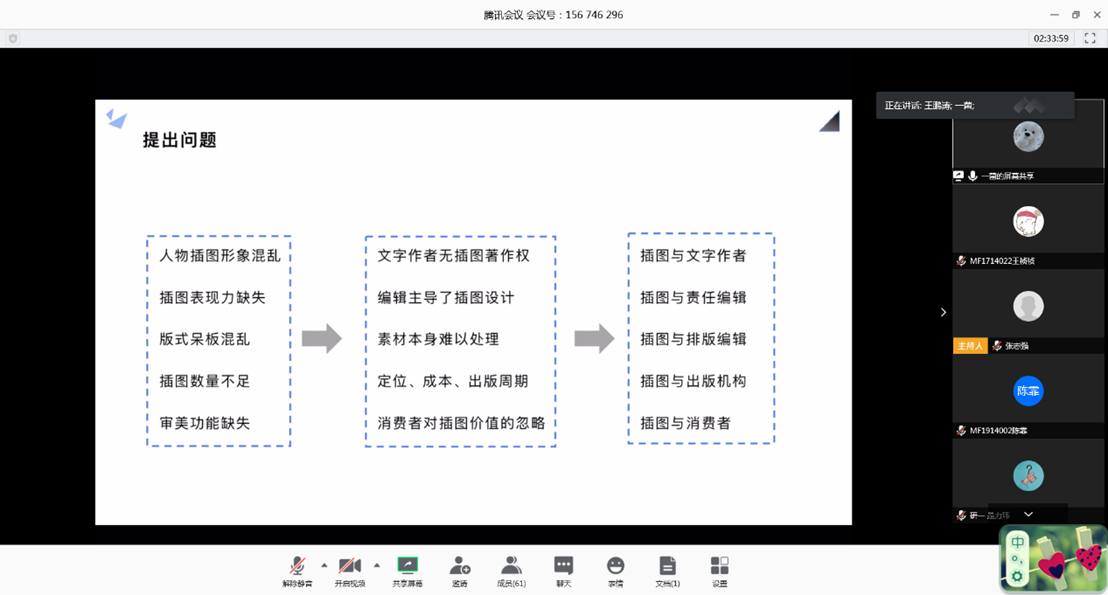Select the 陈霏 participant avatar
Viewport: 1108px width, 595px height.
point(1027,391)
